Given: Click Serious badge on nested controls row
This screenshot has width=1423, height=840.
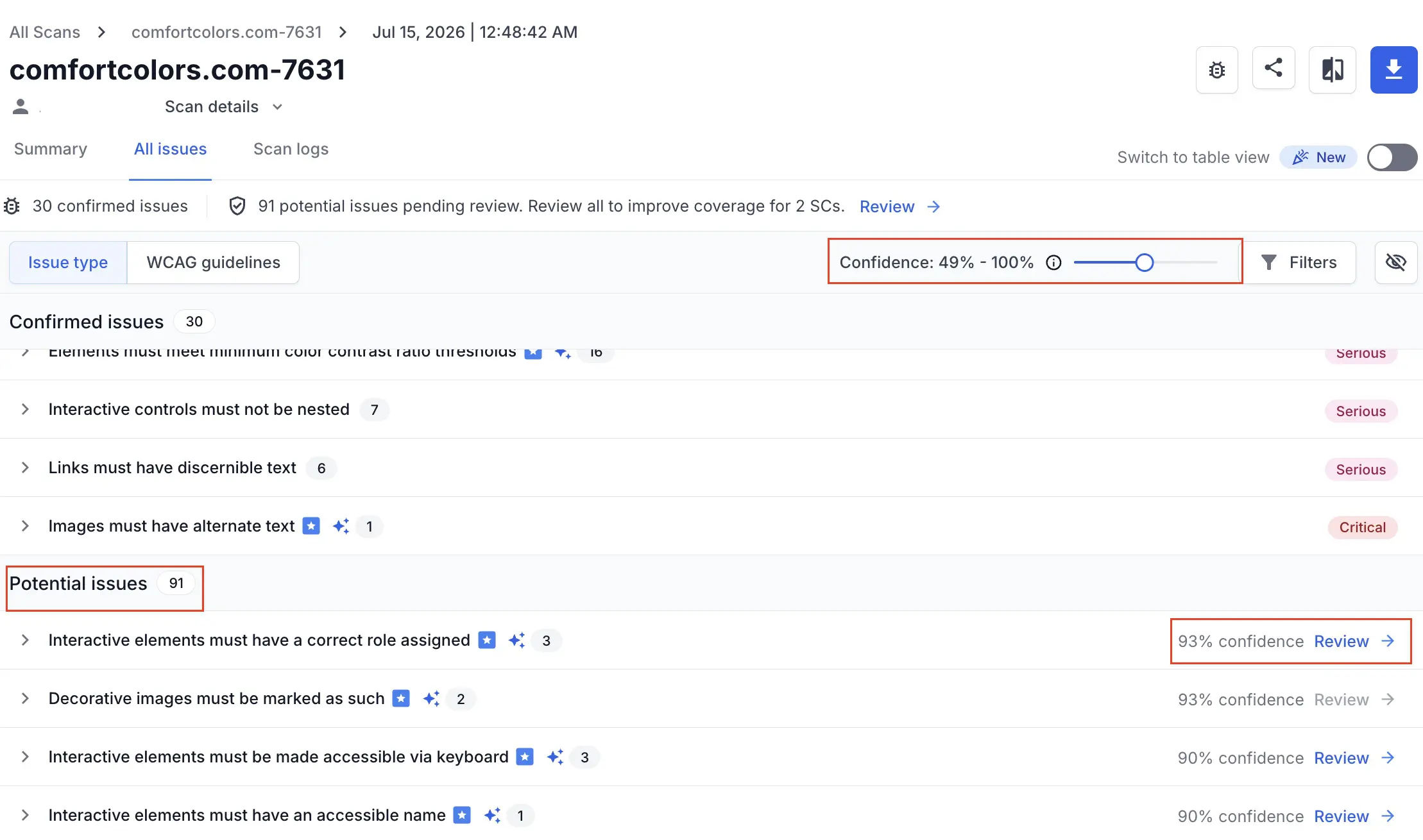Looking at the screenshot, I should 1361,411.
